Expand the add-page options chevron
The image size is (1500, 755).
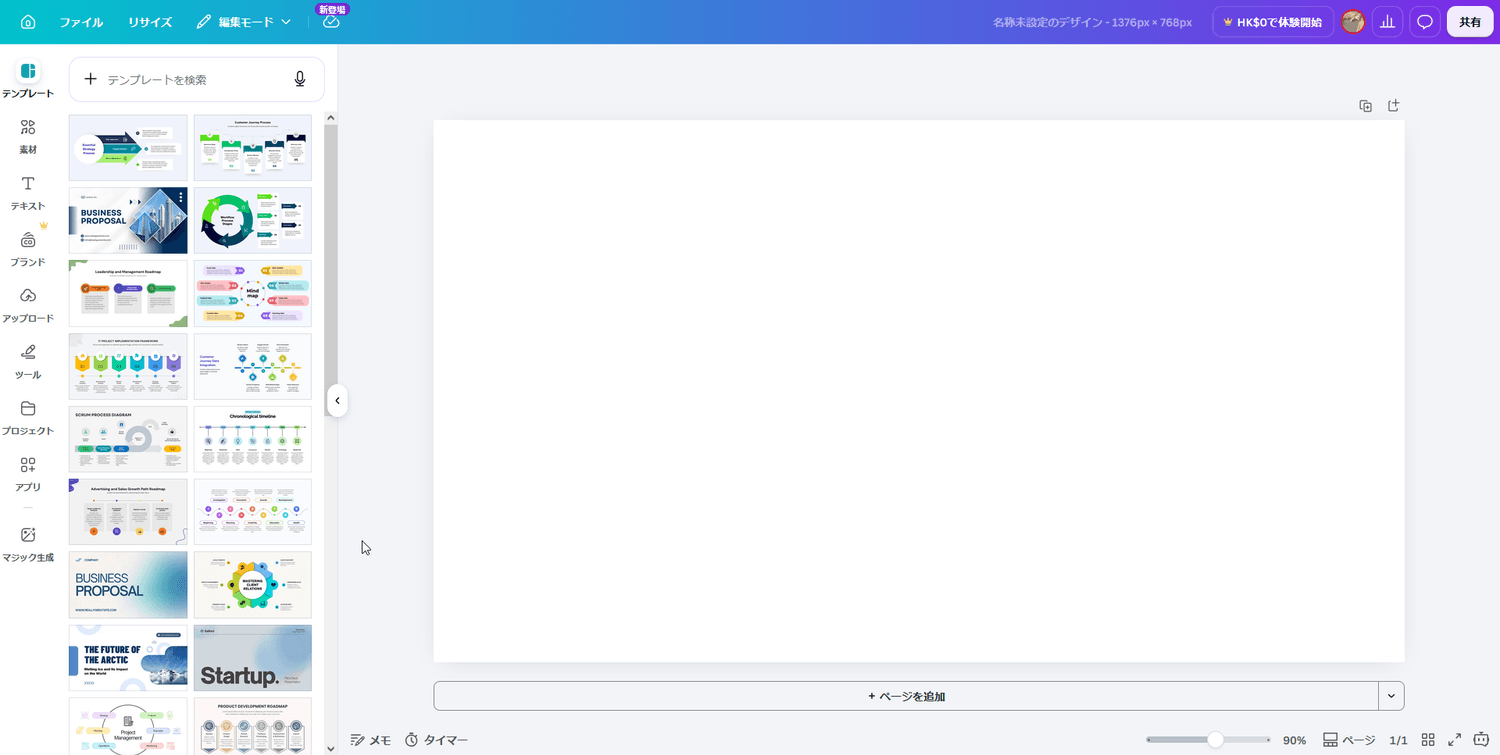(1391, 696)
